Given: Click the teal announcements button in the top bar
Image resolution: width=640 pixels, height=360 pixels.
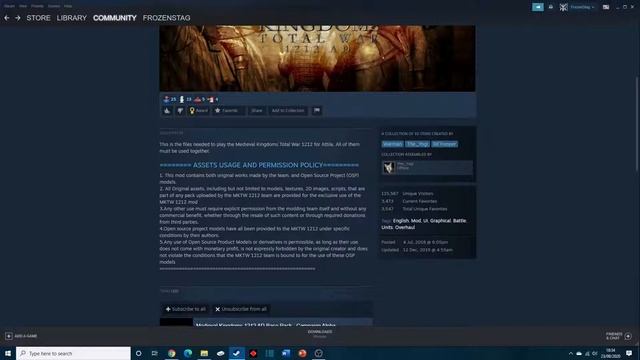Looking at the screenshot, I should (538, 7).
